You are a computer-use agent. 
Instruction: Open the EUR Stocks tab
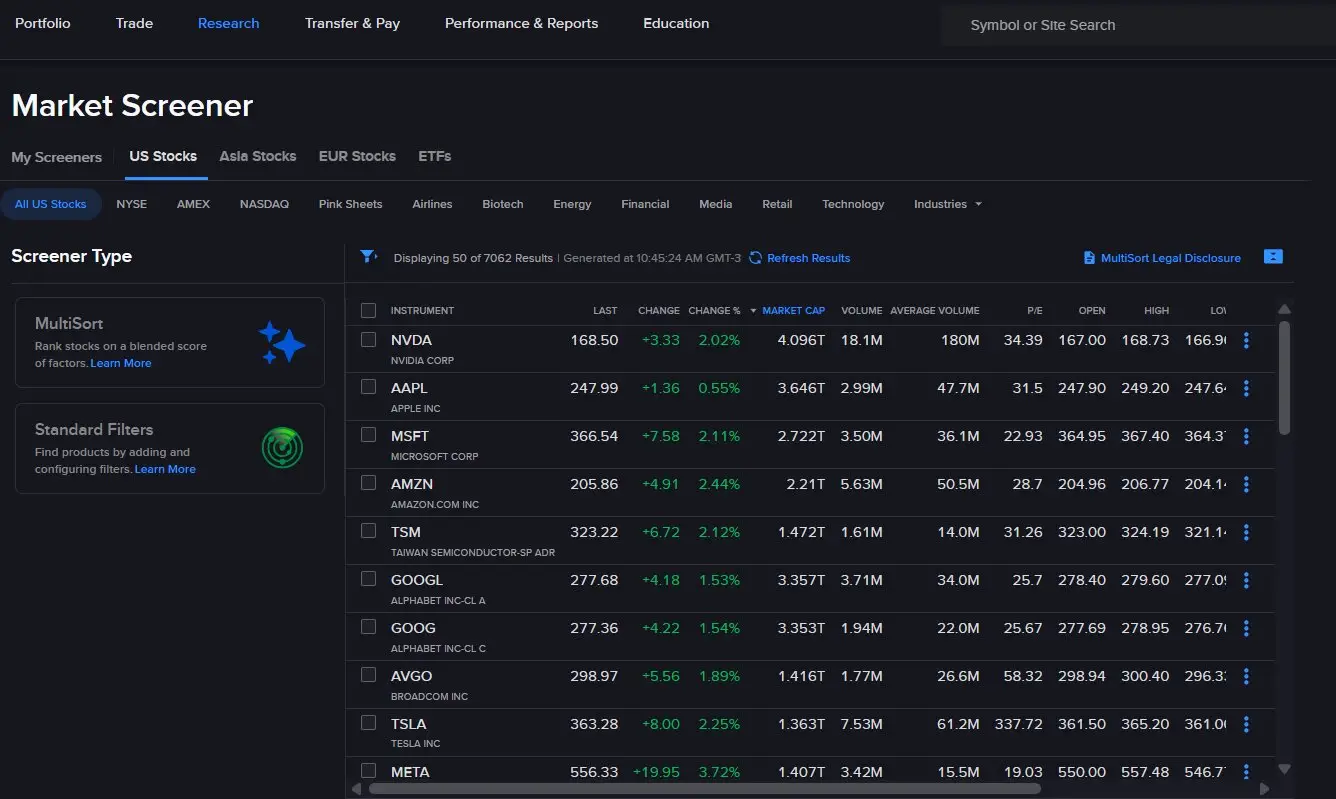pyautogui.click(x=357, y=156)
